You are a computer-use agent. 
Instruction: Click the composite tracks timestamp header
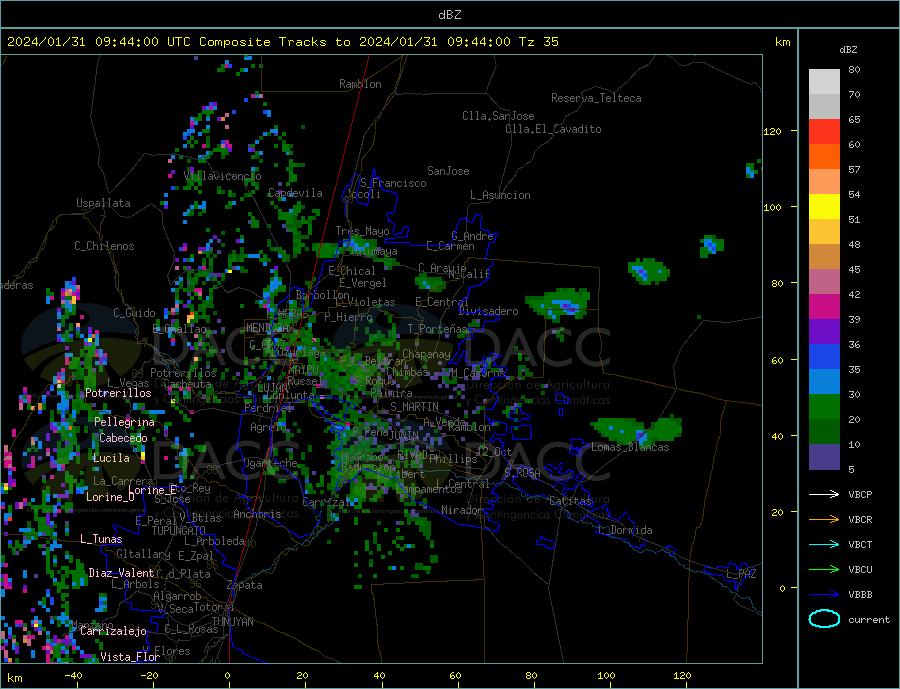282,42
